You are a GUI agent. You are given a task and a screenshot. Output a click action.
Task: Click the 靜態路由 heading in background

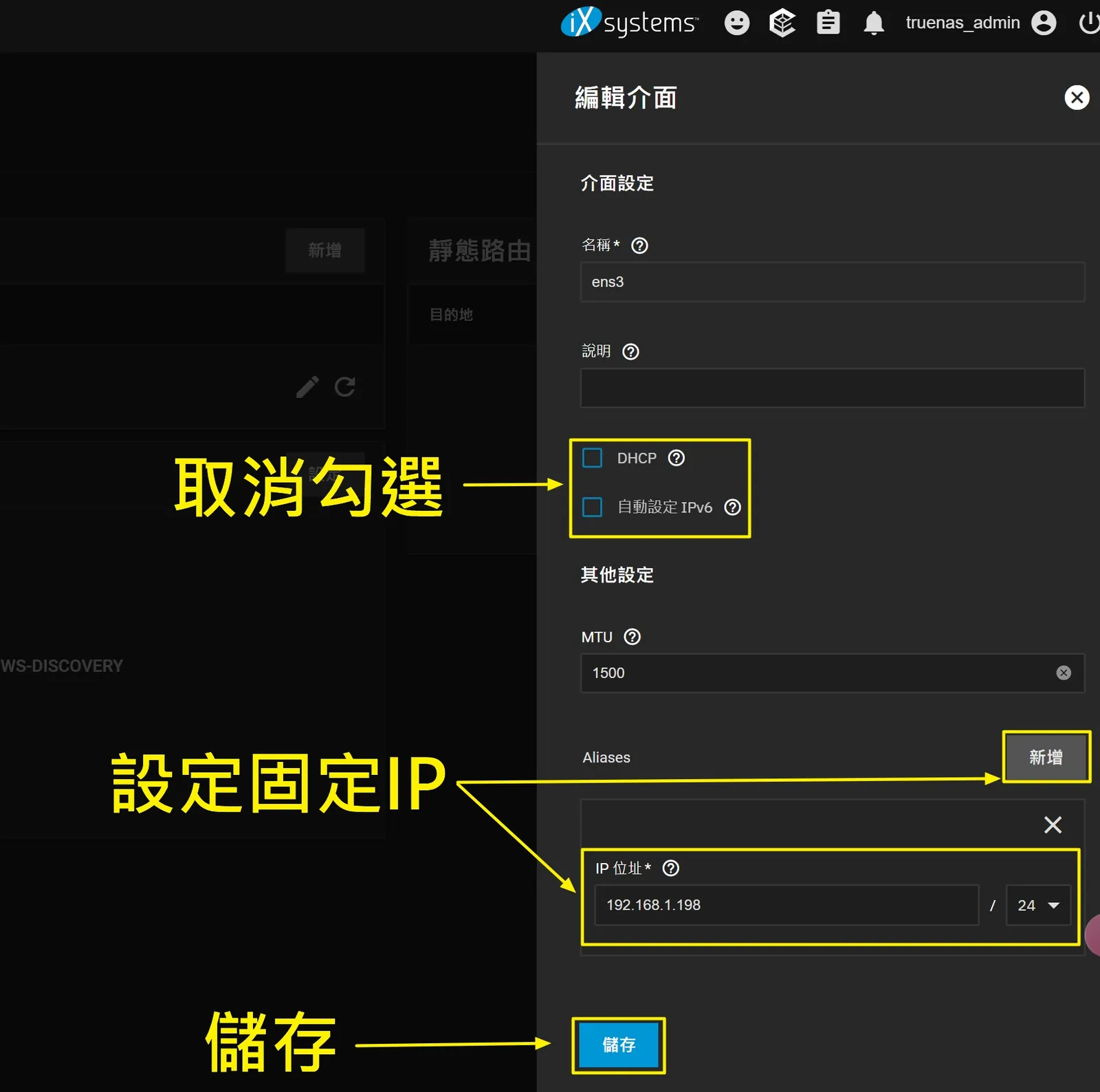[480, 250]
